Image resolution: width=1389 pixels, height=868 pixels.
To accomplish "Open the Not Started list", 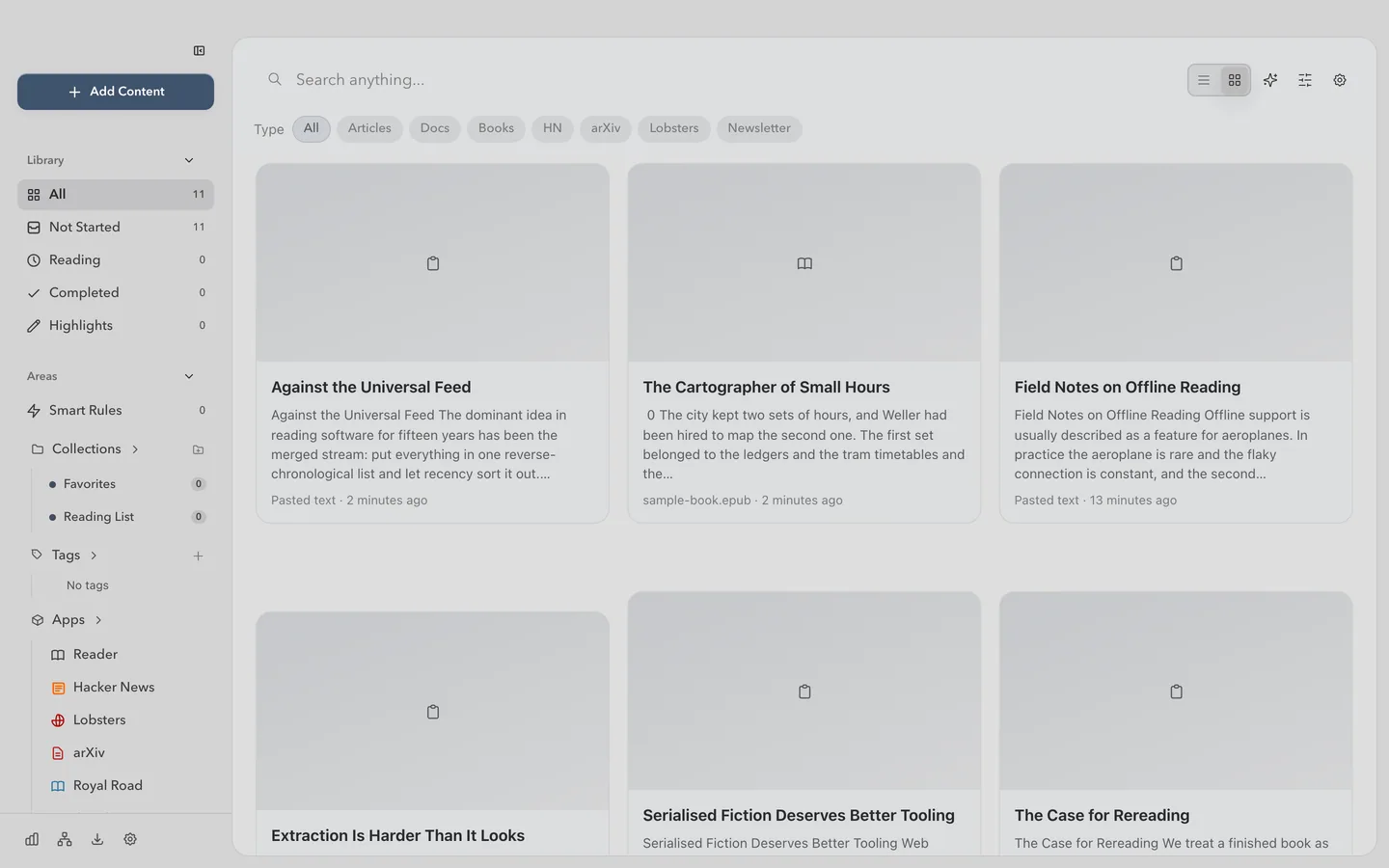I will coord(116,227).
